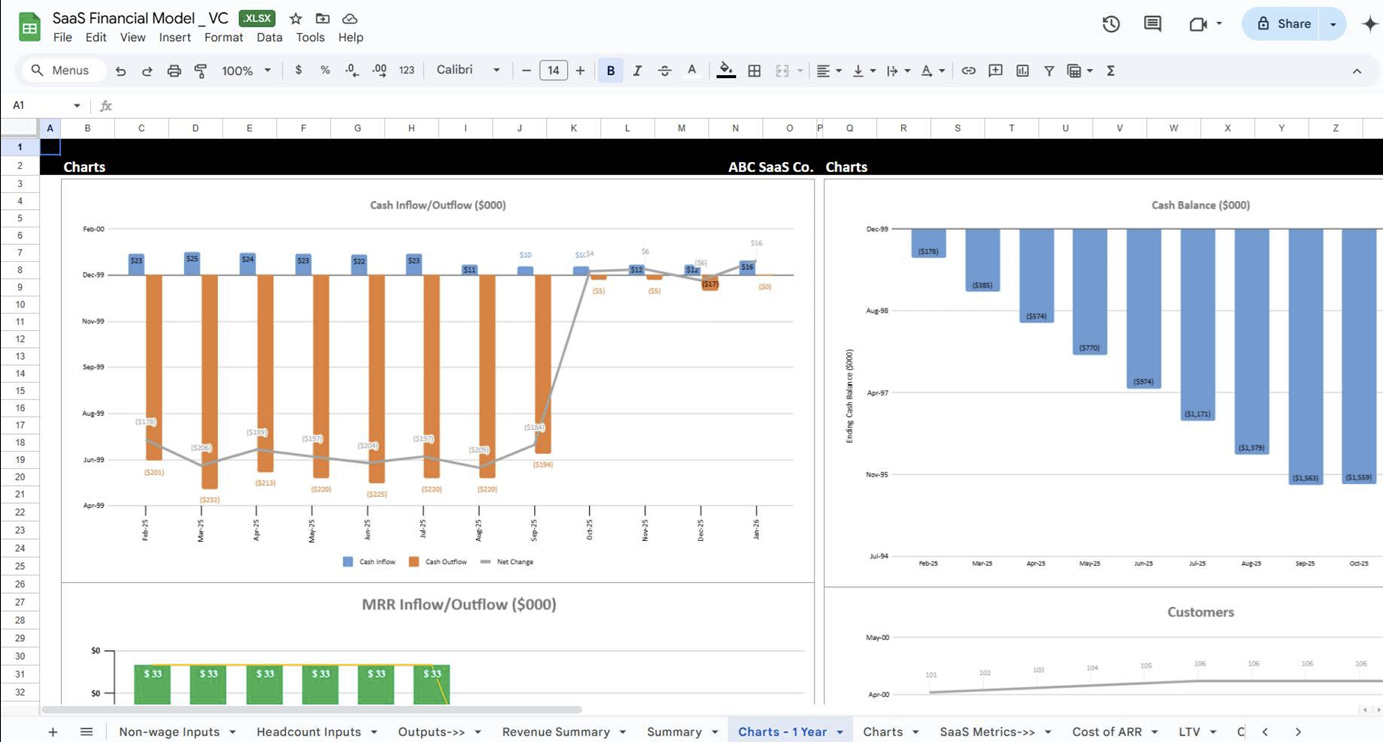This screenshot has width=1383, height=742.
Task: Toggle strikethrough formatting
Action: [664, 70]
